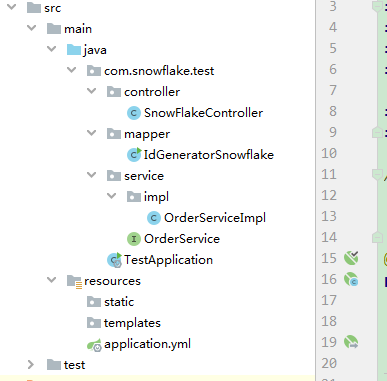This screenshot has width=387, height=381.
Task: Select the controller package label
Action: [152, 92]
